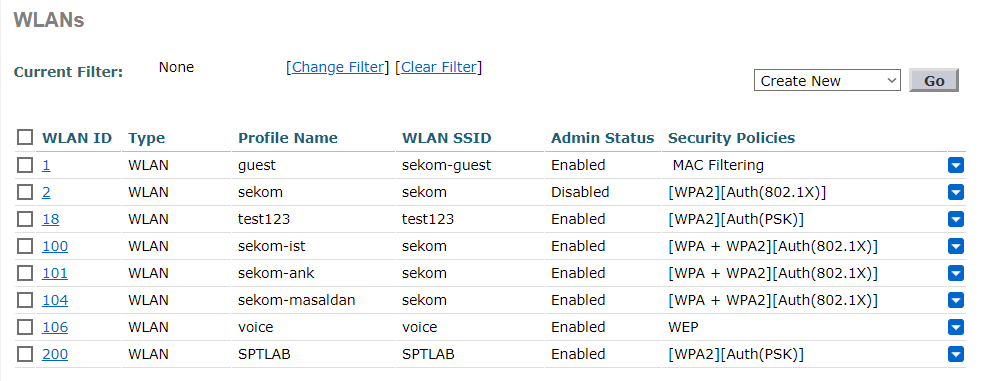The height and width of the screenshot is (381, 983).
Task: Tick the checkbox for the SPTLAB row
Action: click(25, 354)
